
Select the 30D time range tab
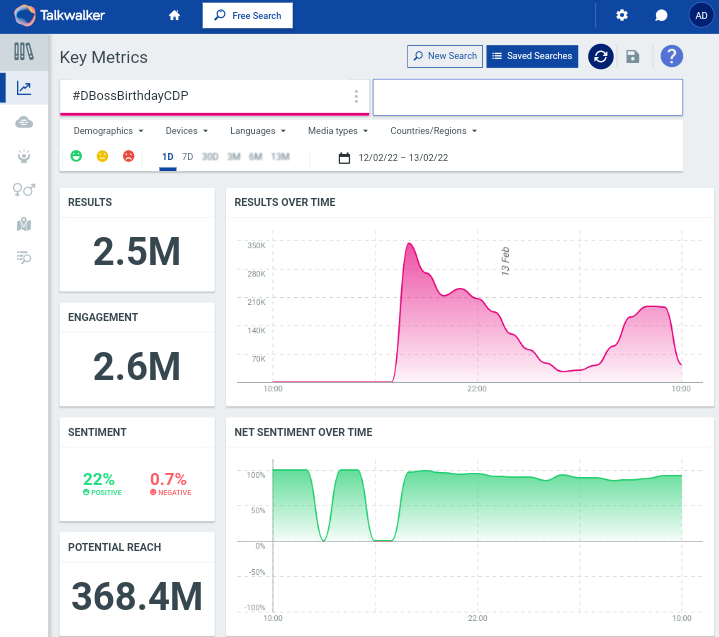pos(210,157)
